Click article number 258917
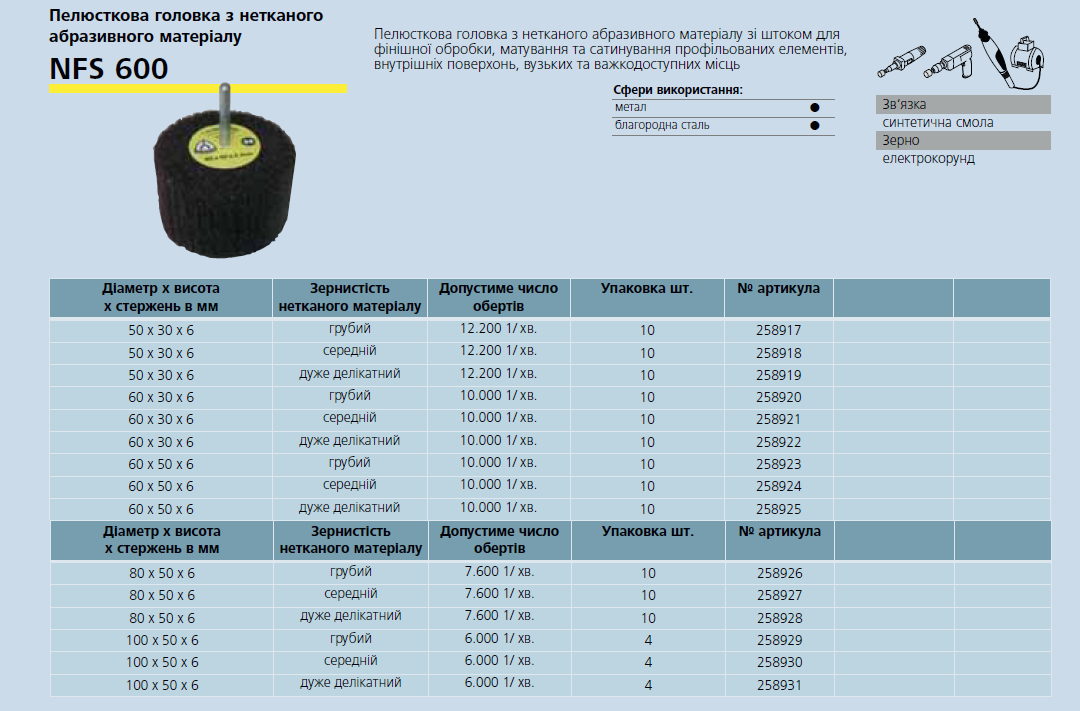Viewport: 1080px width, 711px height. coord(778,331)
